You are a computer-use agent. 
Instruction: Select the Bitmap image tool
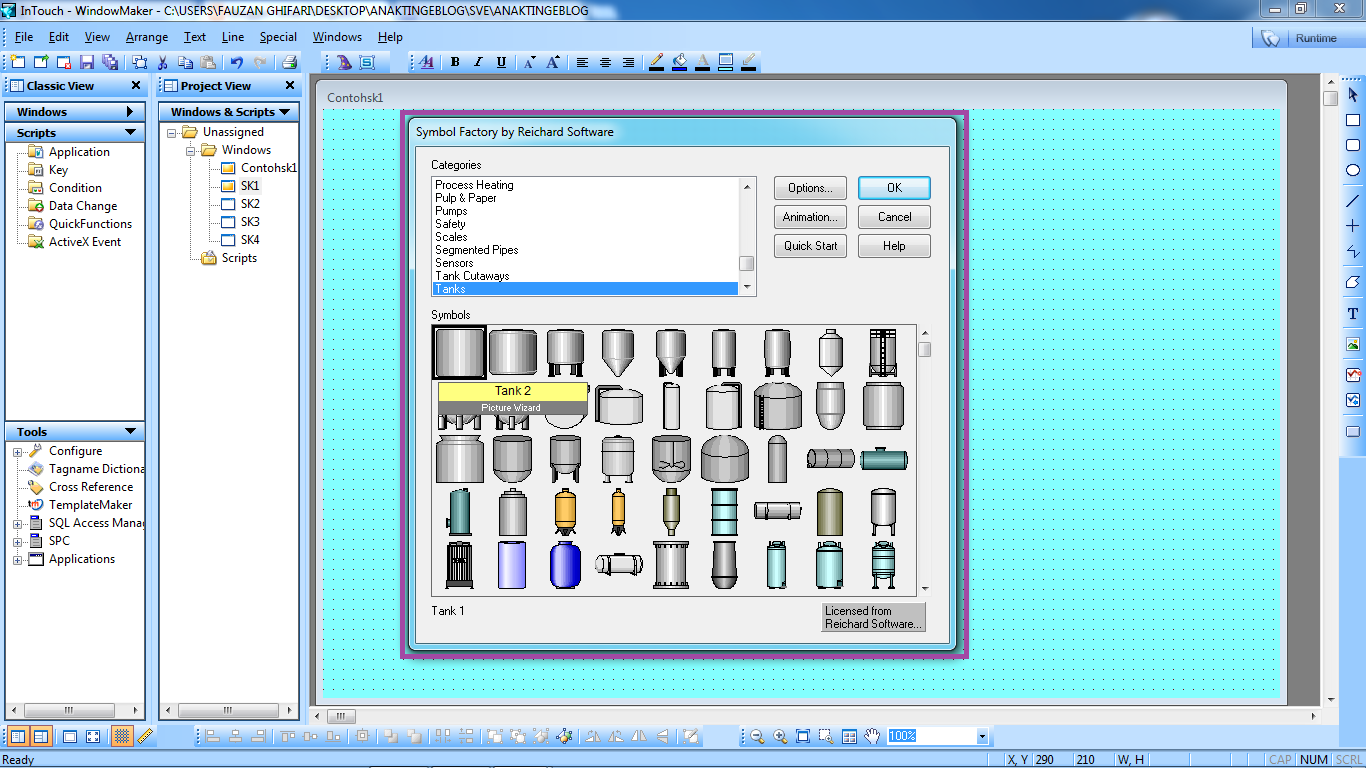[1353, 344]
